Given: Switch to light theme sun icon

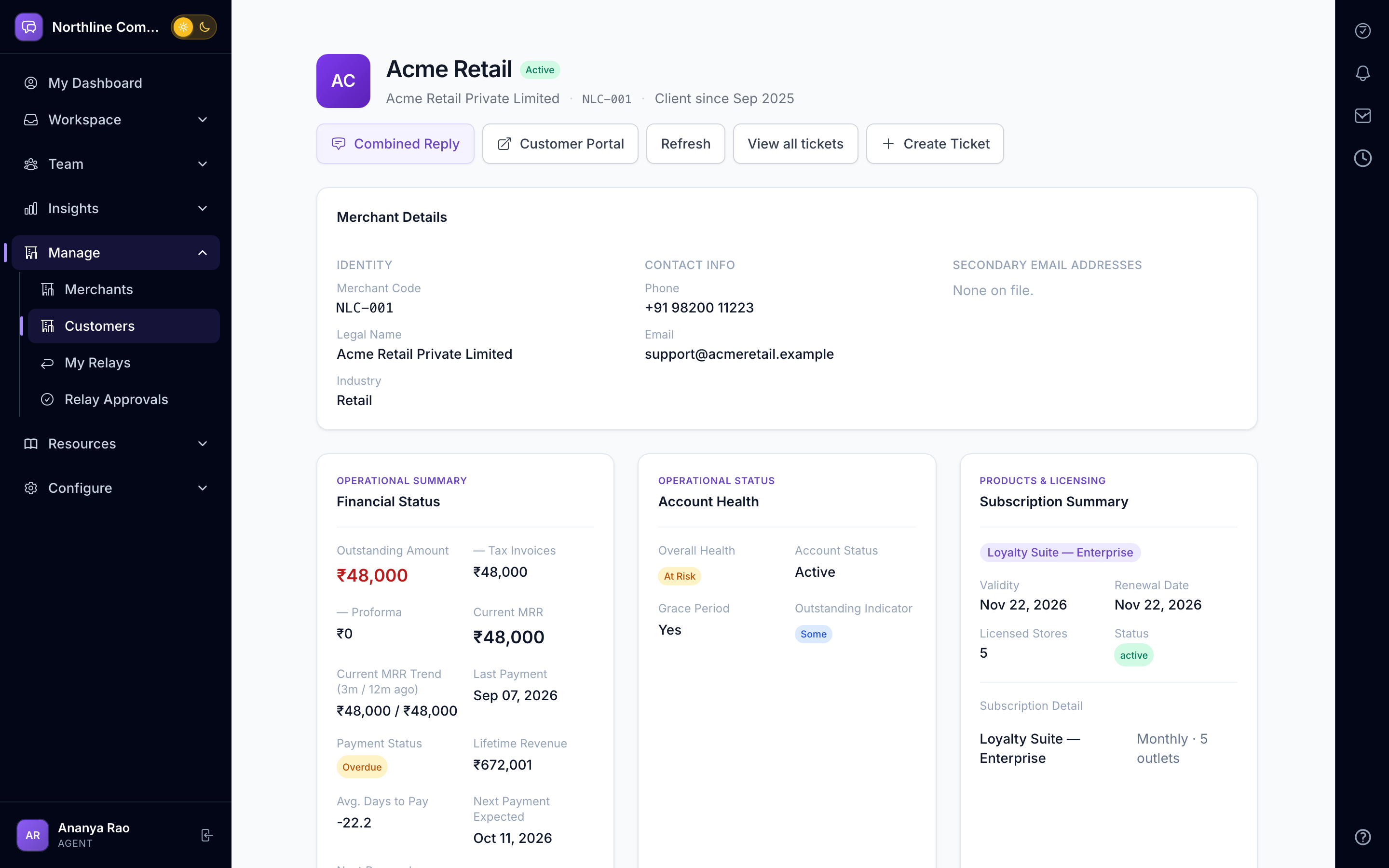Looking at the screenshot, I should tap(183, 27).
